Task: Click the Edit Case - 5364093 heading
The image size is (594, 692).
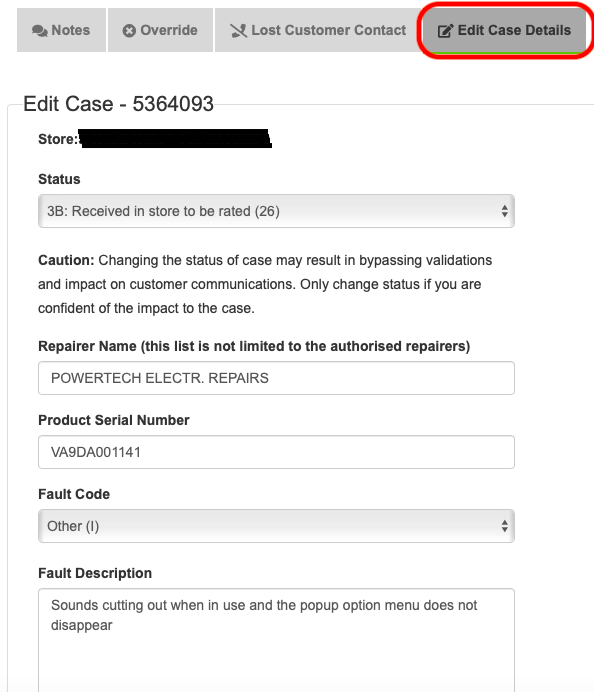Action: 118,104
